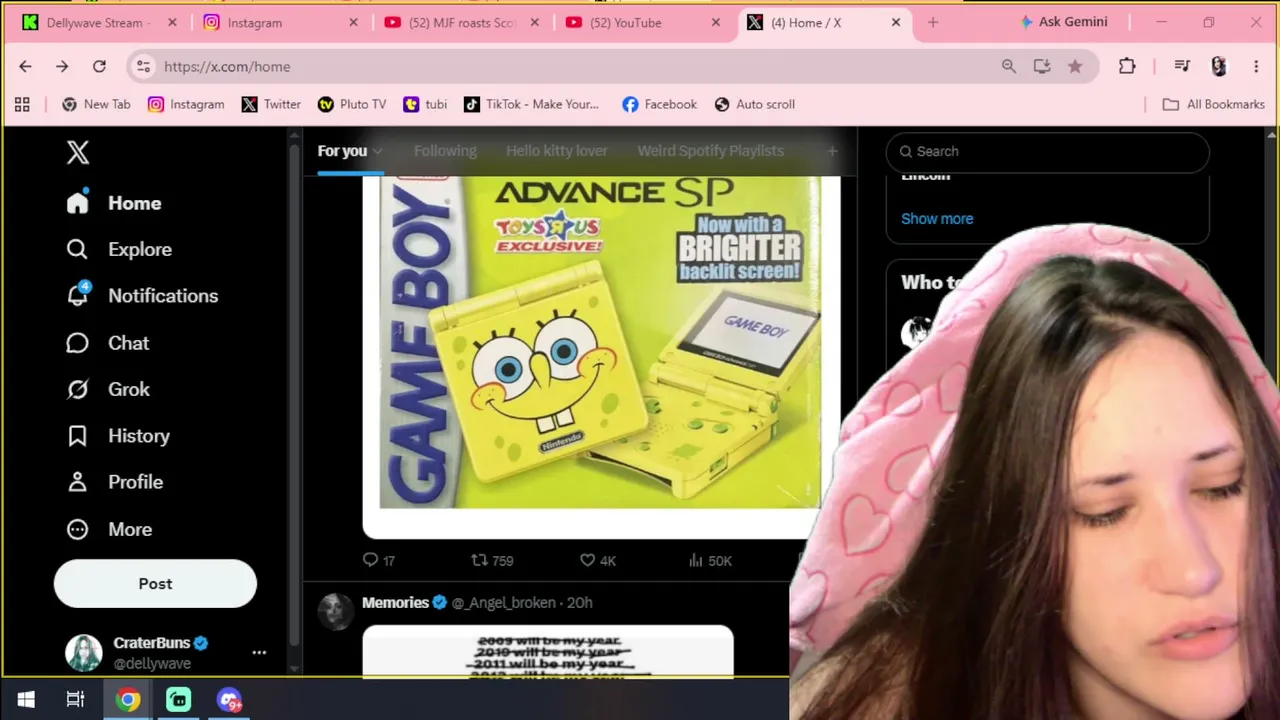
Task: Open the Memories account name link
Action: (x=395, y=603)
